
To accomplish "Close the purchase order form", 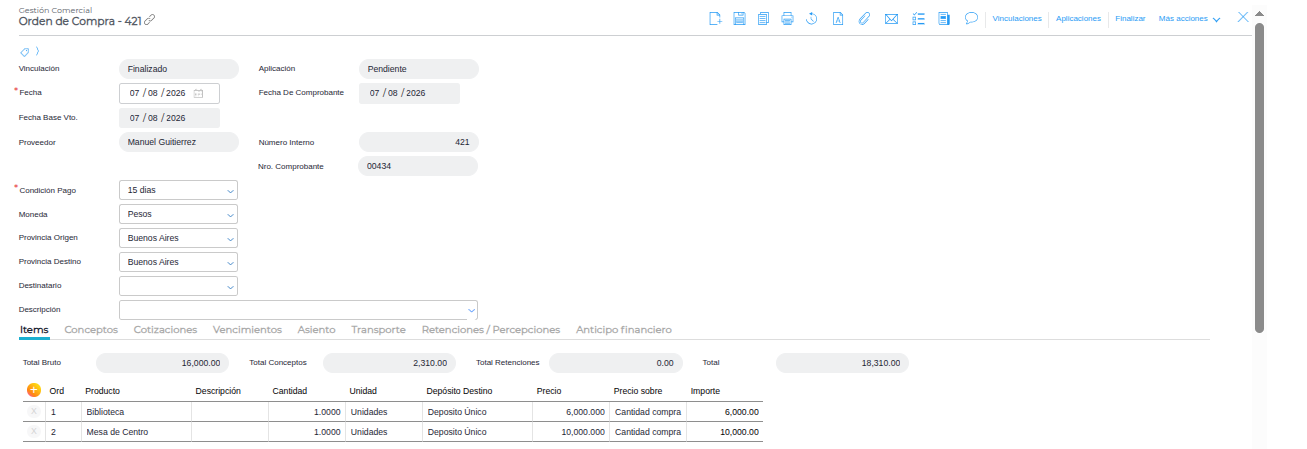I will [x=1244, y=17].
